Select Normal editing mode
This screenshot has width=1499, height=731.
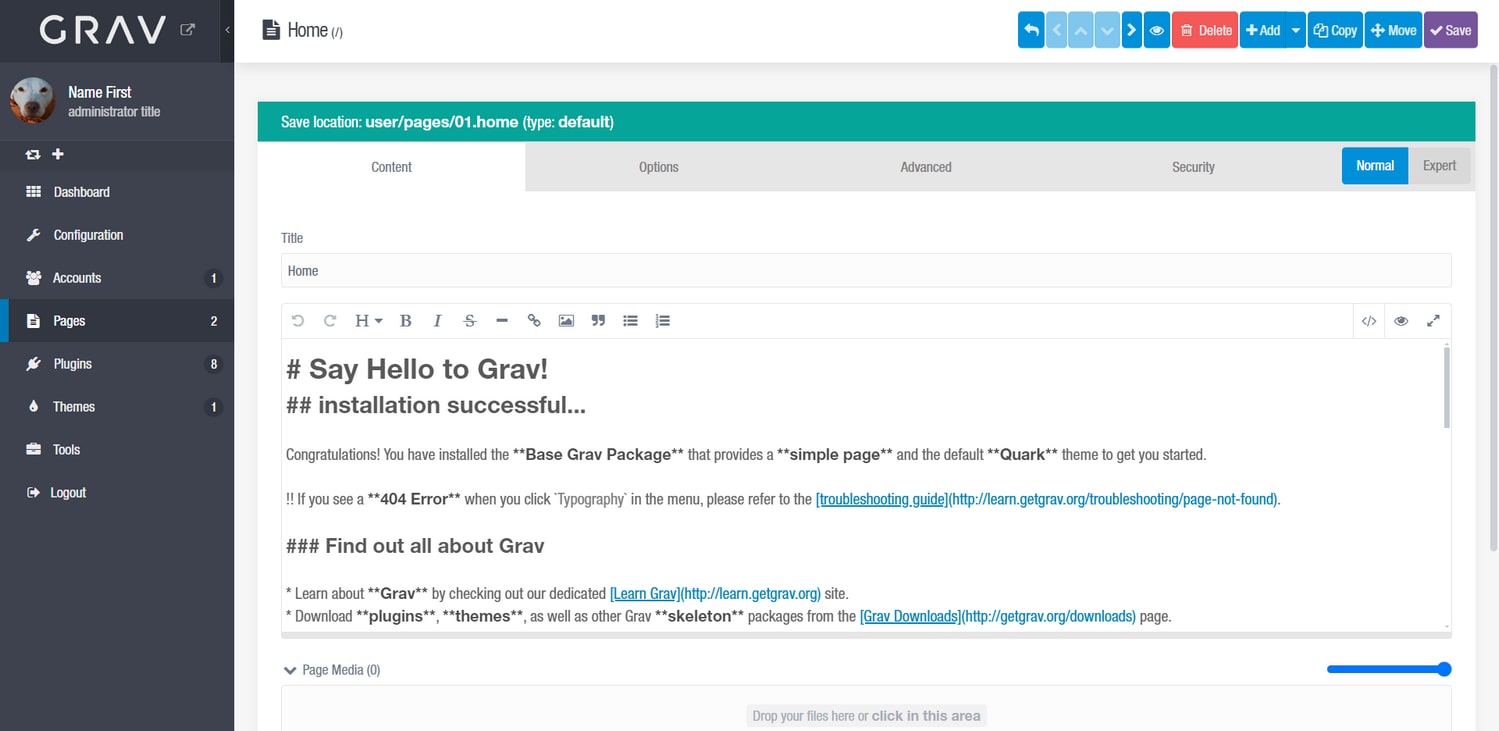[1375, 166]
